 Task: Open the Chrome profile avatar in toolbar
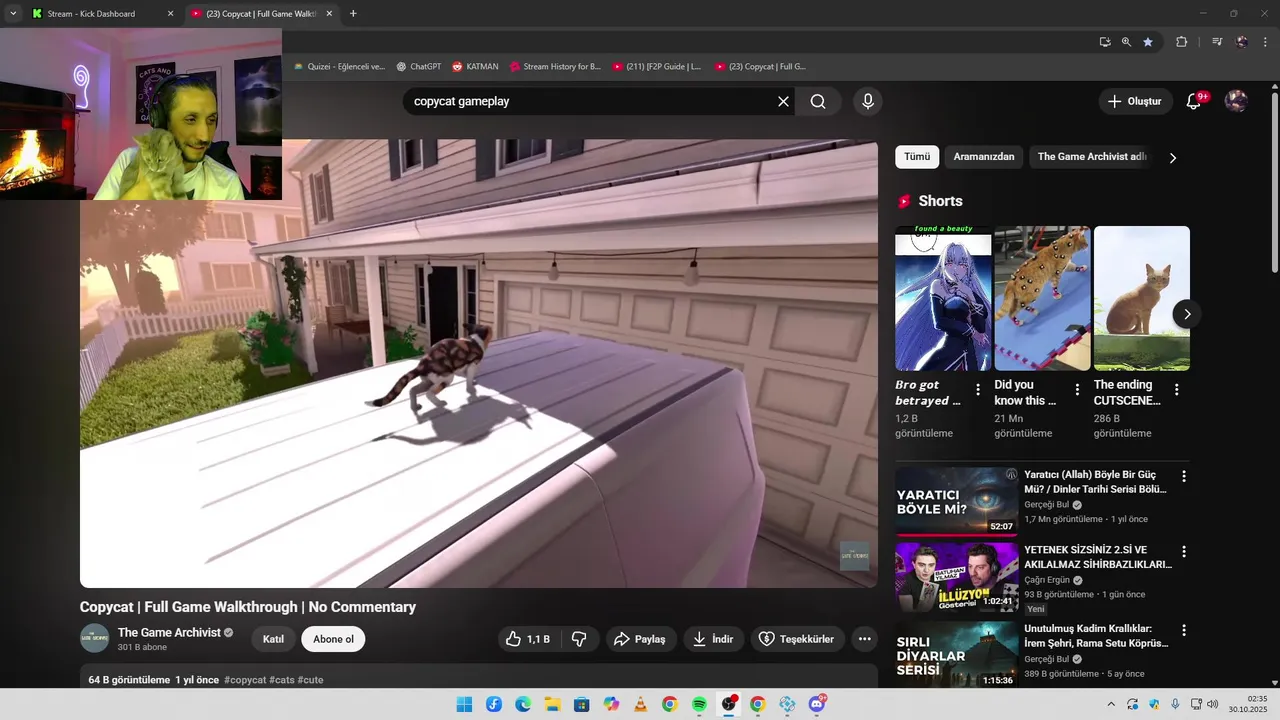[1242, 42]
